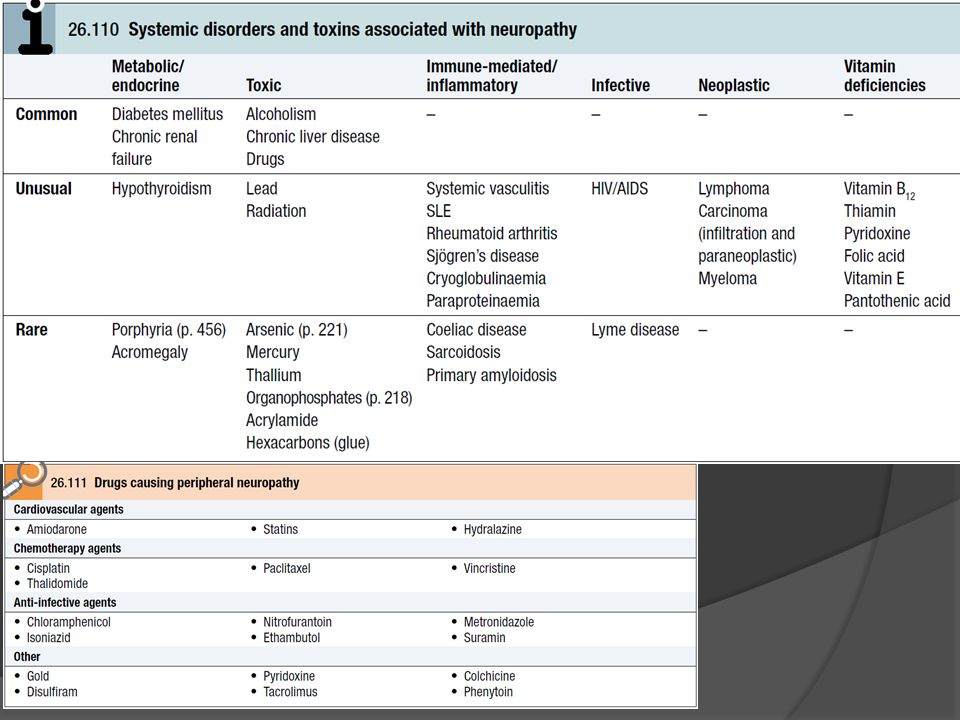The image size is (960, 720).
Task: Click the 'Chemotherapy agents' section heading
Action: point(67,549)
